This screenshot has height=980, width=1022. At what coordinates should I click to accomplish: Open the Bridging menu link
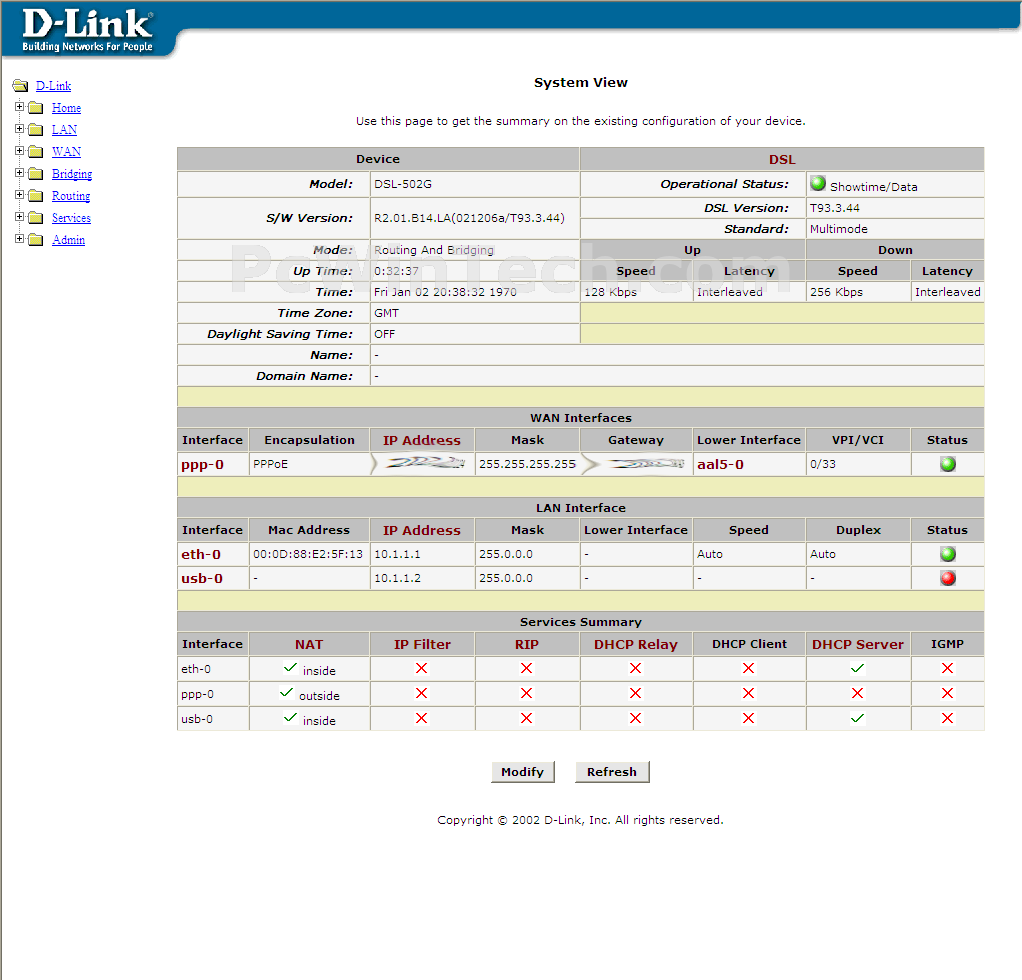(71, 174)
